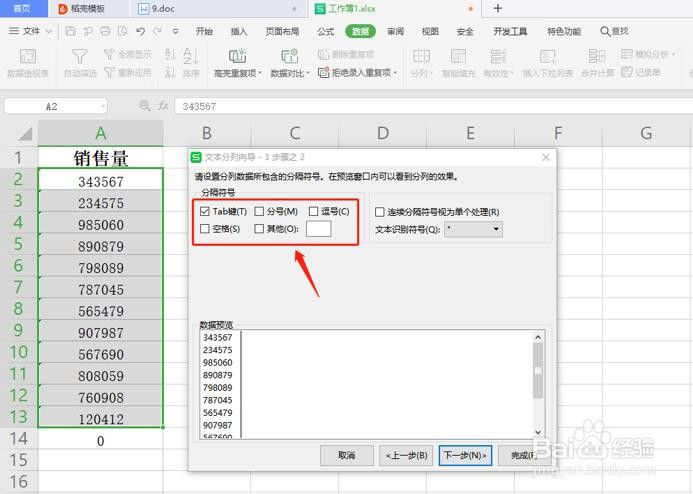Check the 其他(O) other delimiter checkbox
693x494 pixels.
click(259, 228)
